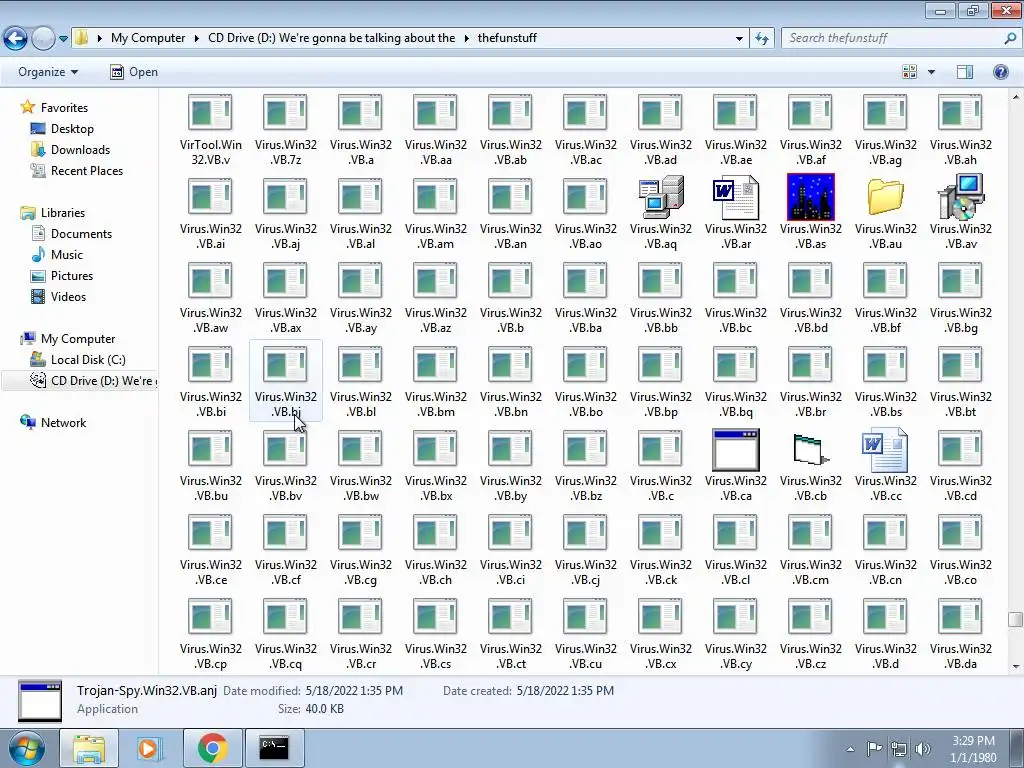Click the Back navigation arrow
The image size is (1024, 768).
tap(16, 39)
